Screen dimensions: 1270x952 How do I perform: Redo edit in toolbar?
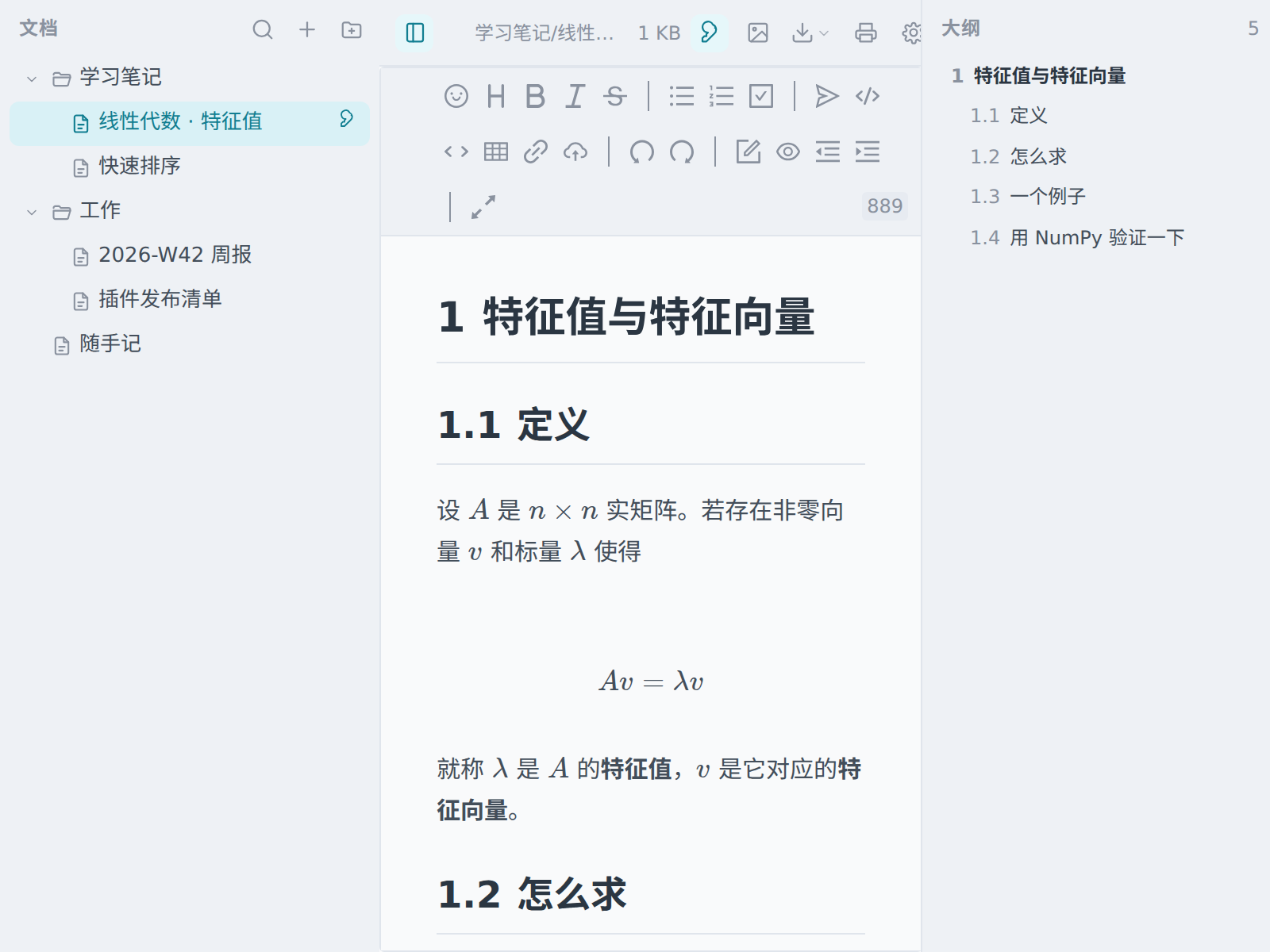click(x=682, y=152)
